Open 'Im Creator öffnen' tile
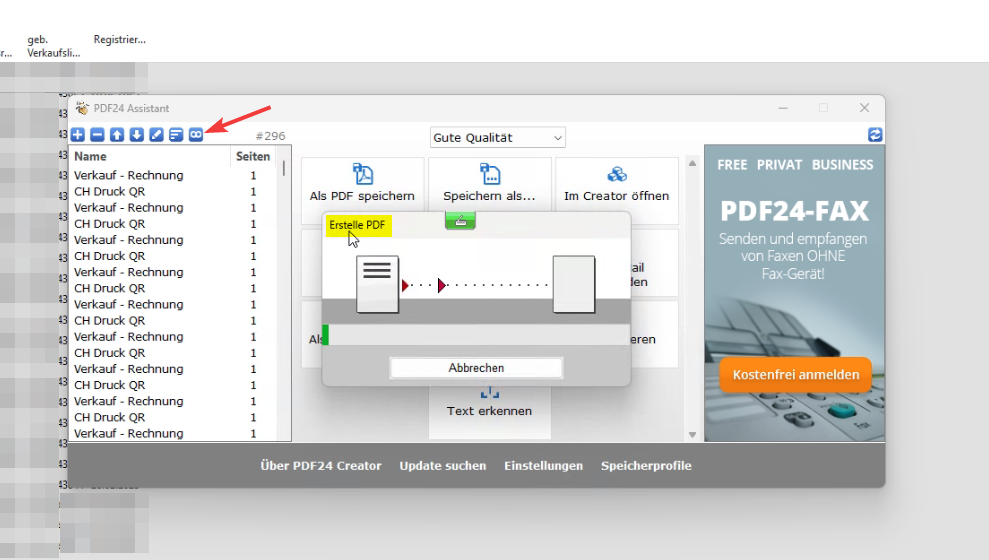This screenshot has height=560, width=989. point(616,186)
